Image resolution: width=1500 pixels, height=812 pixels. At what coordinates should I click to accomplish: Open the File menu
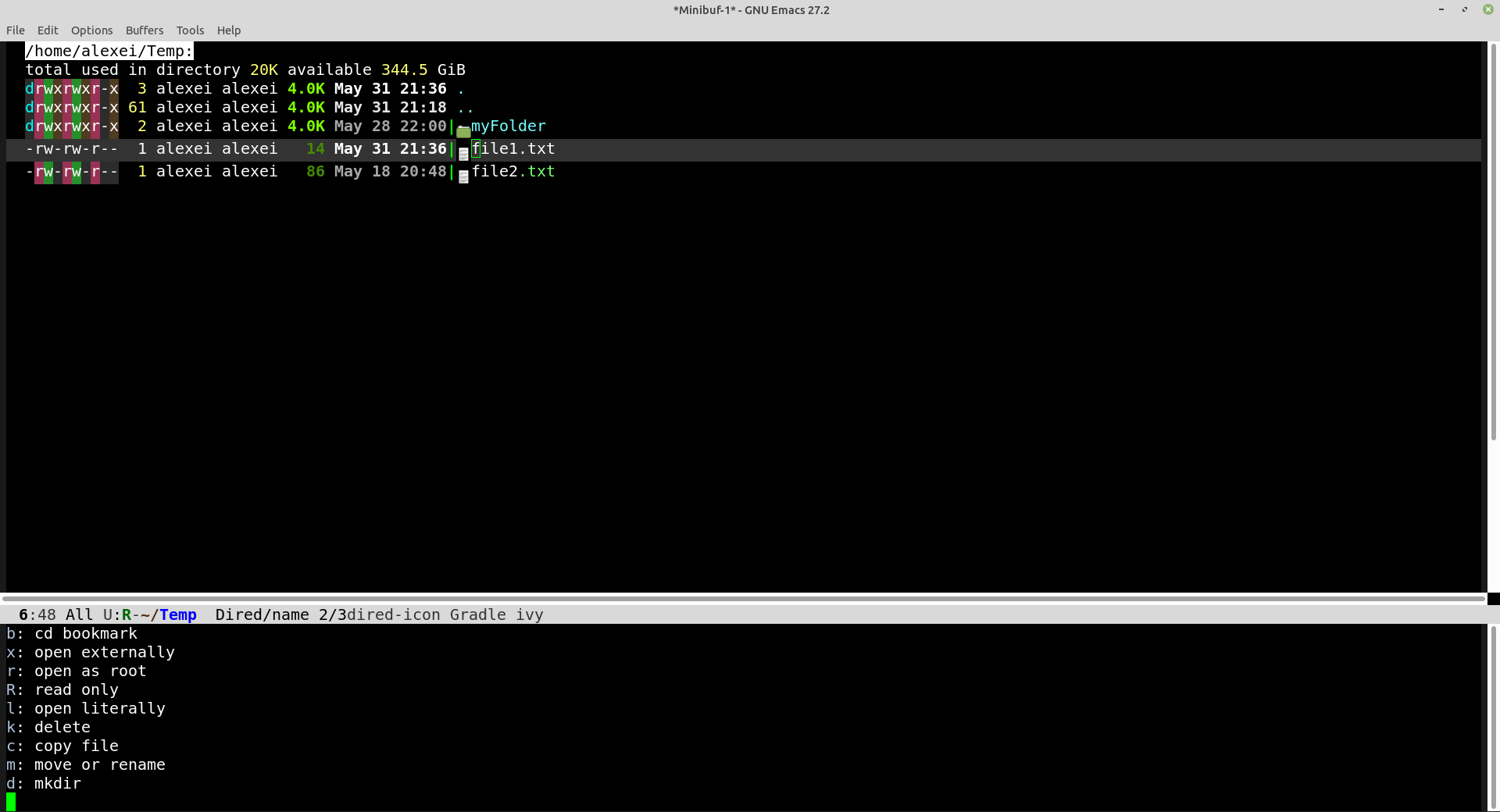click(x=15, y=30)
